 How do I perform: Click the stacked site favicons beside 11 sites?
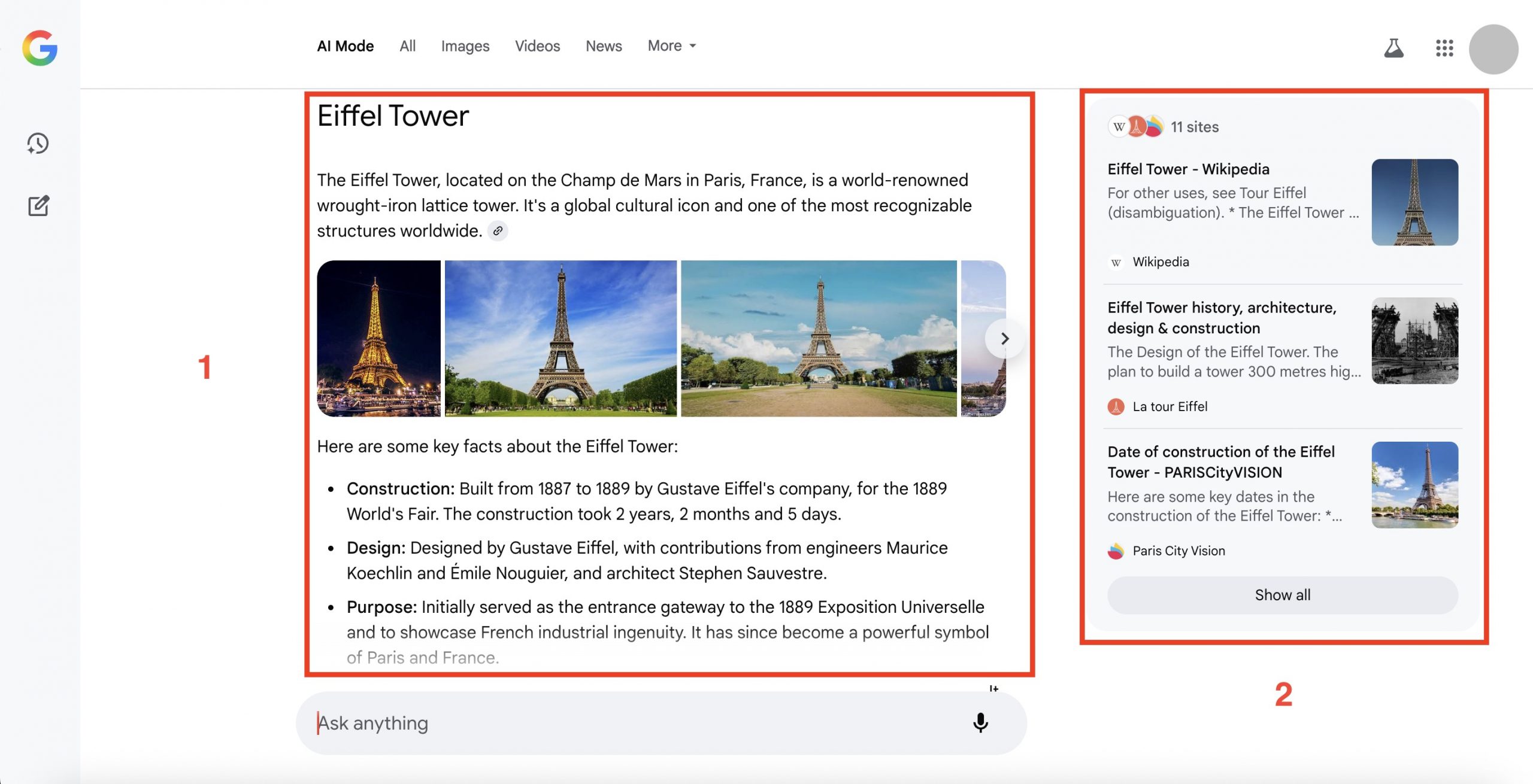click(x=1135, y=127)
